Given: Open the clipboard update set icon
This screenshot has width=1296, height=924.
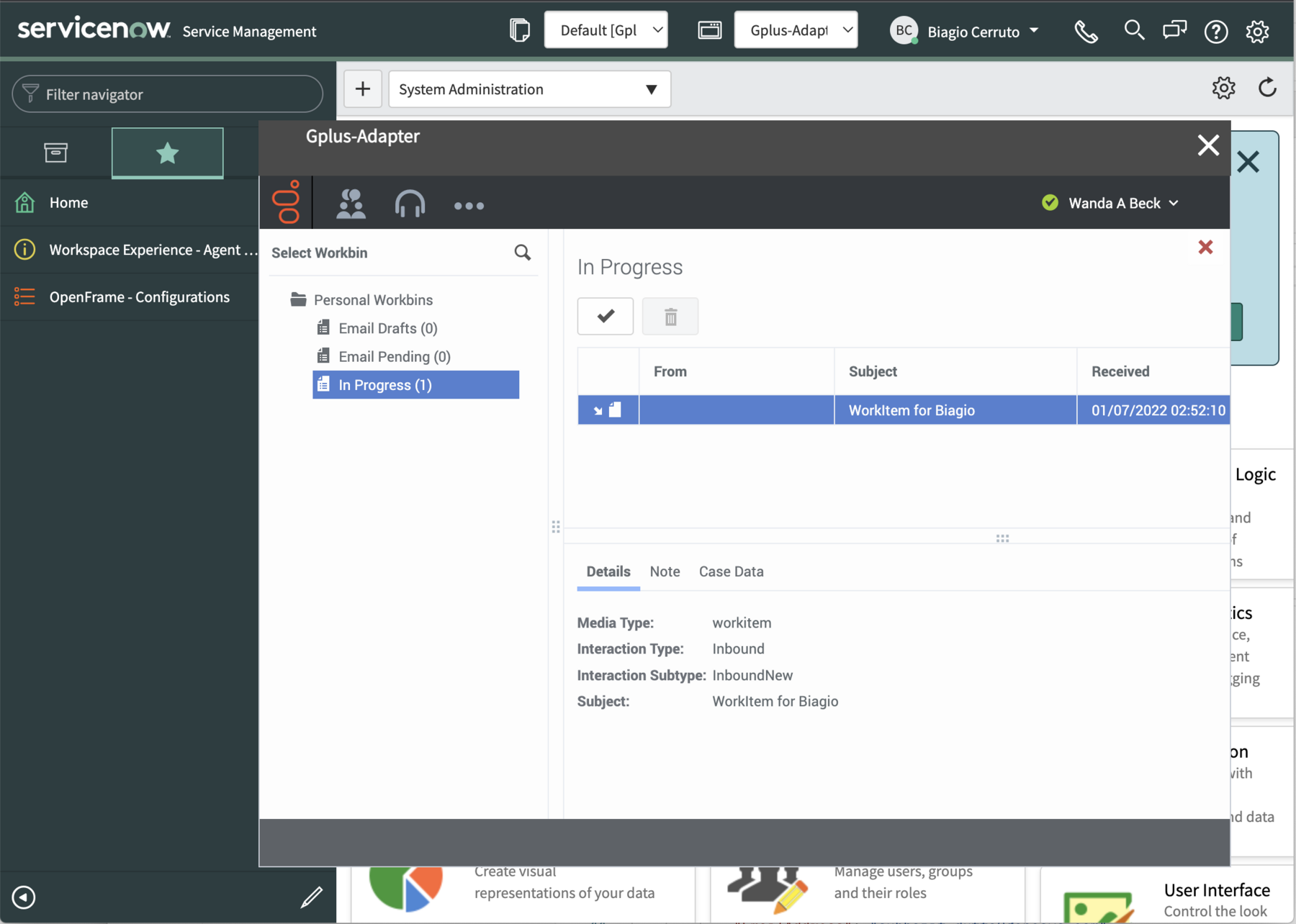Looking at the screenshot, I should click(519, 30).
